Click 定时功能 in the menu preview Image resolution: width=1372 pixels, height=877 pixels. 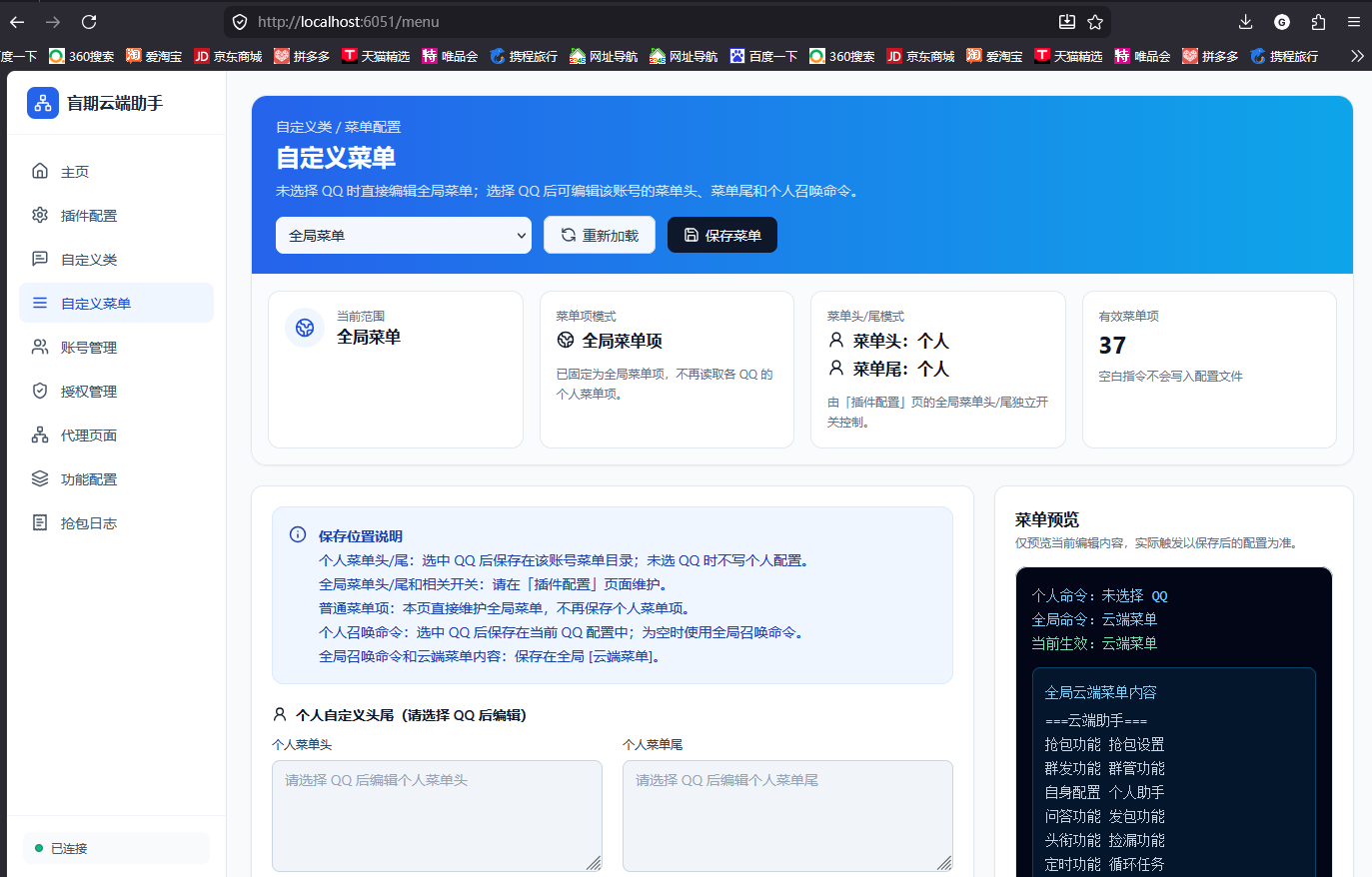(x=1072, y=864)
